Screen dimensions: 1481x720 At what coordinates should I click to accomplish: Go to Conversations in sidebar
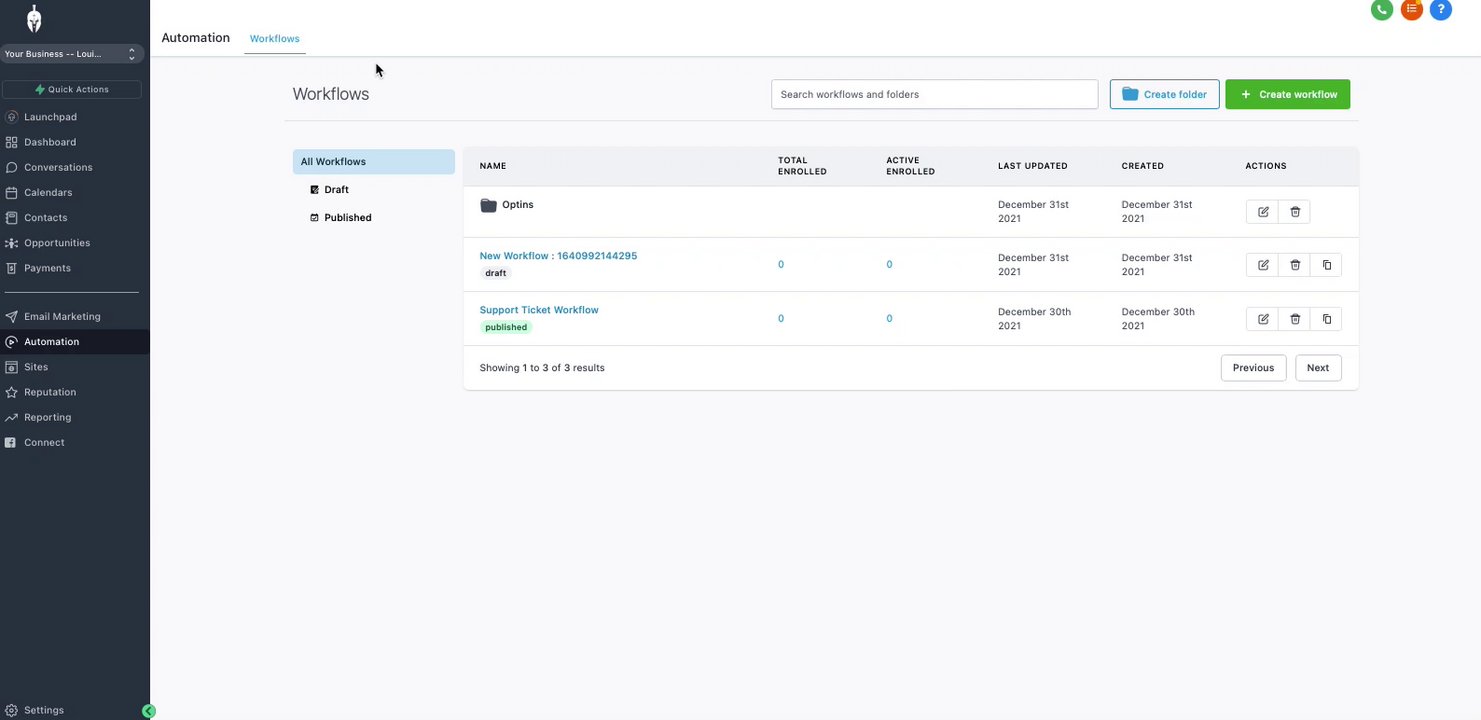pos(58,168)
